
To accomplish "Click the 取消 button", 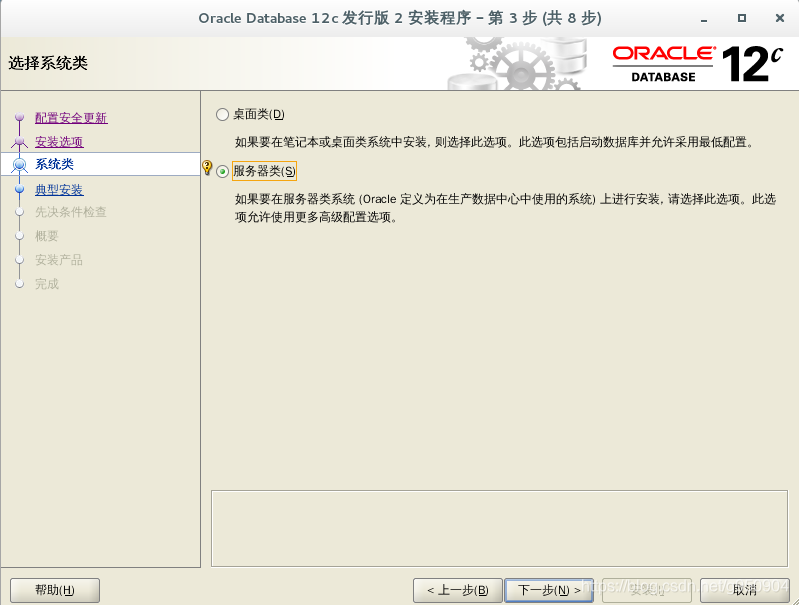I will [744, 590].
